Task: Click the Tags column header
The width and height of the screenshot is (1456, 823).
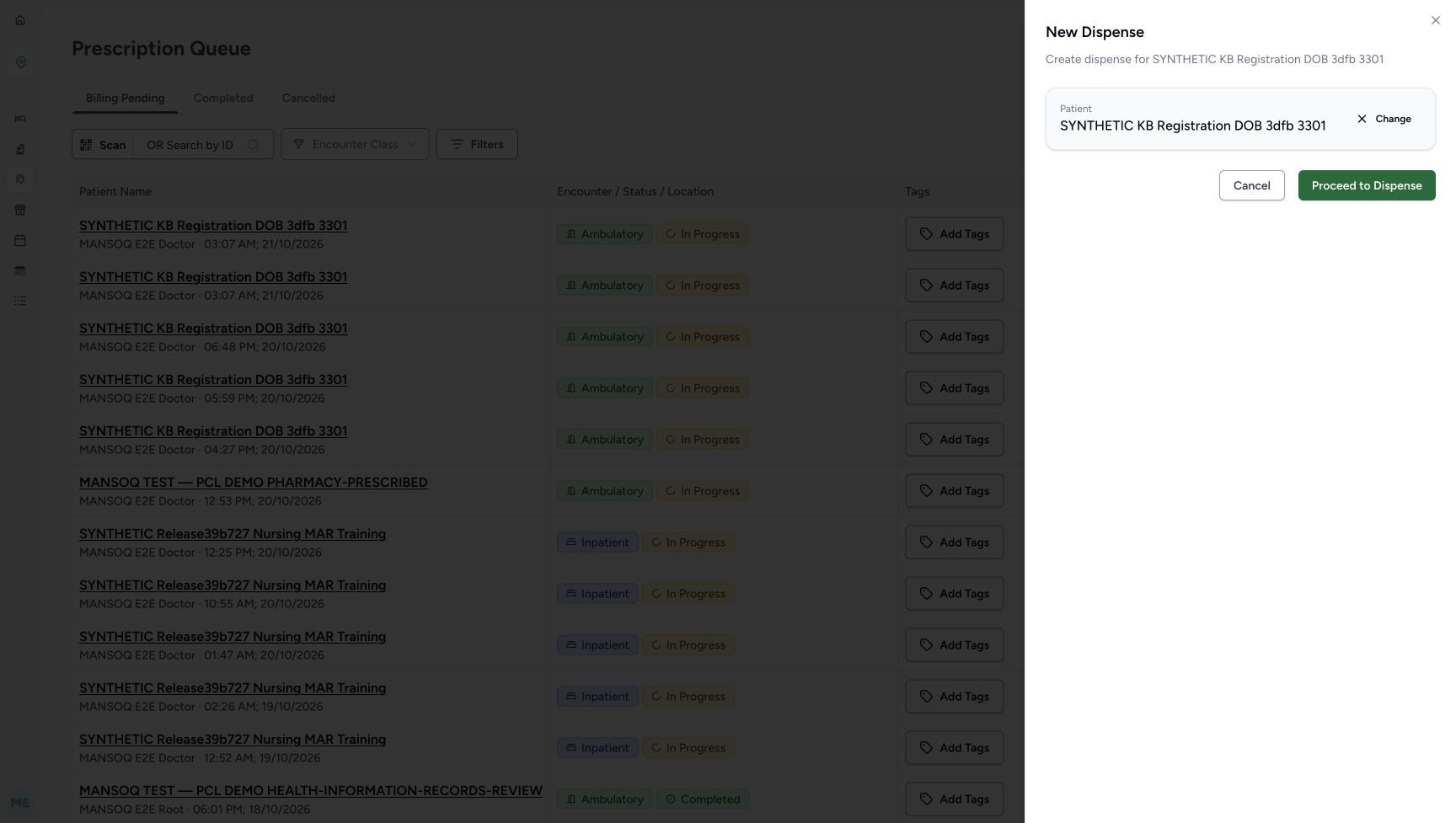Action: 917,191
